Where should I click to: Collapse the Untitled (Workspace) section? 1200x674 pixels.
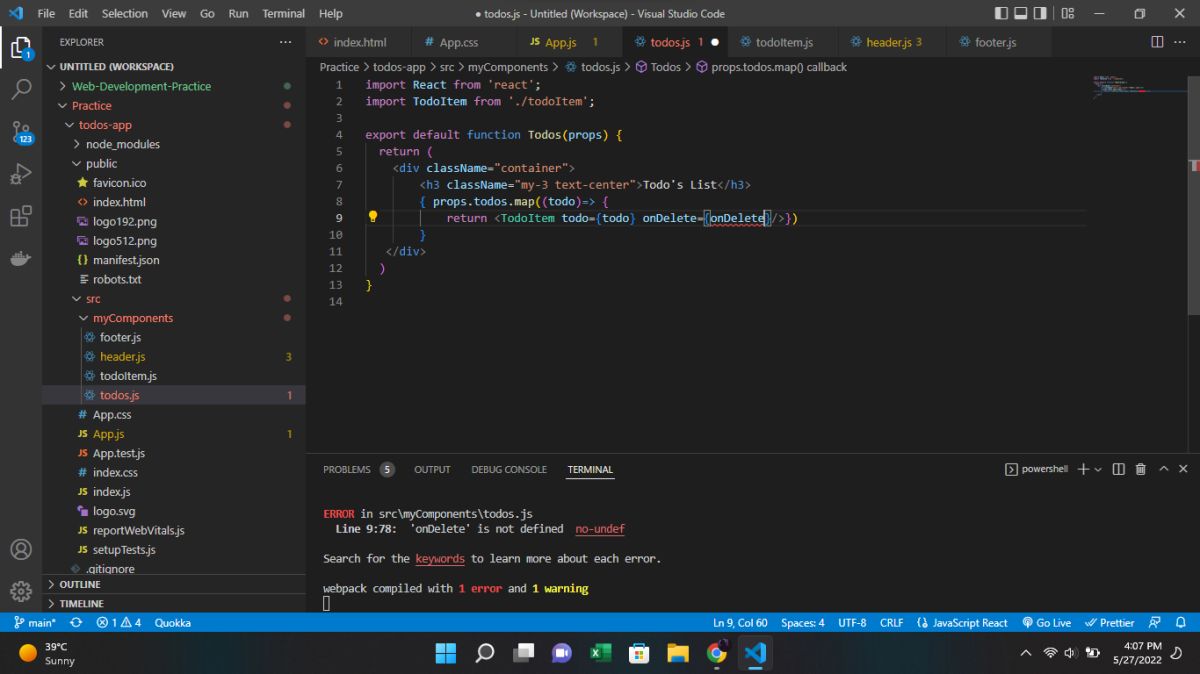click(51, 67)
